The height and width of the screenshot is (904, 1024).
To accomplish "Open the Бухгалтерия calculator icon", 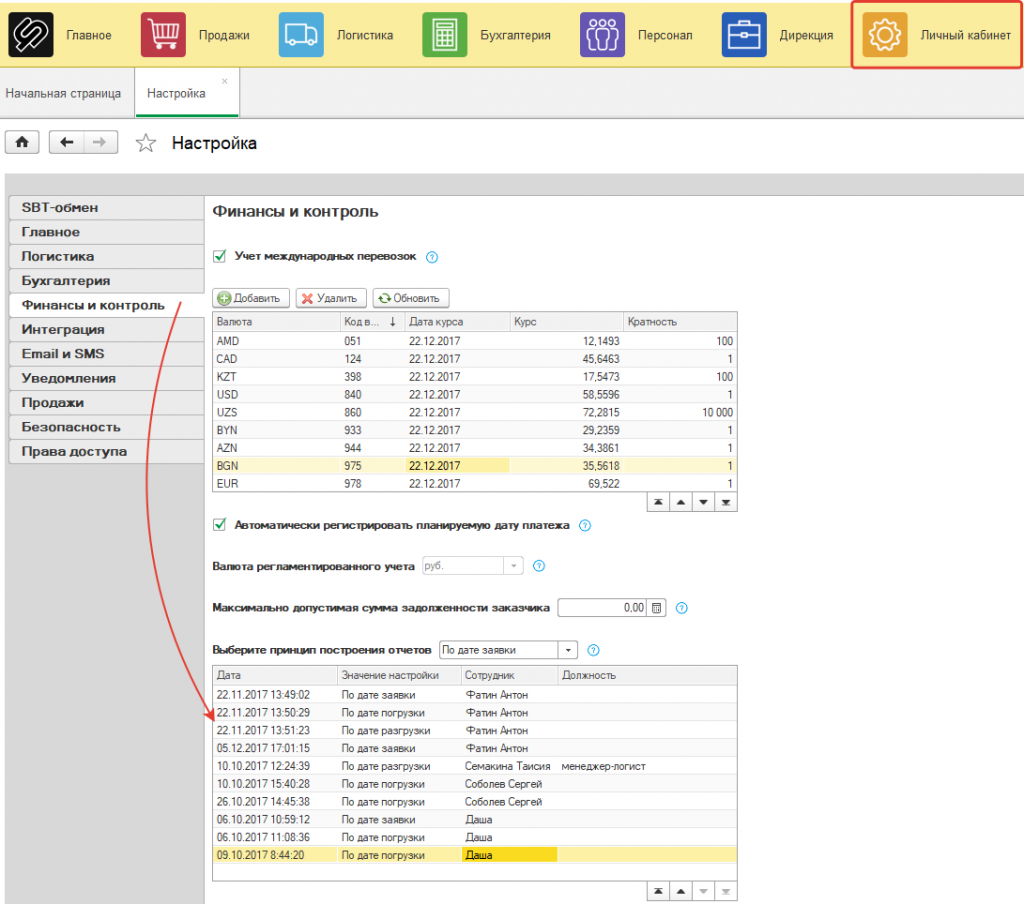I will [x=445, y=35].
